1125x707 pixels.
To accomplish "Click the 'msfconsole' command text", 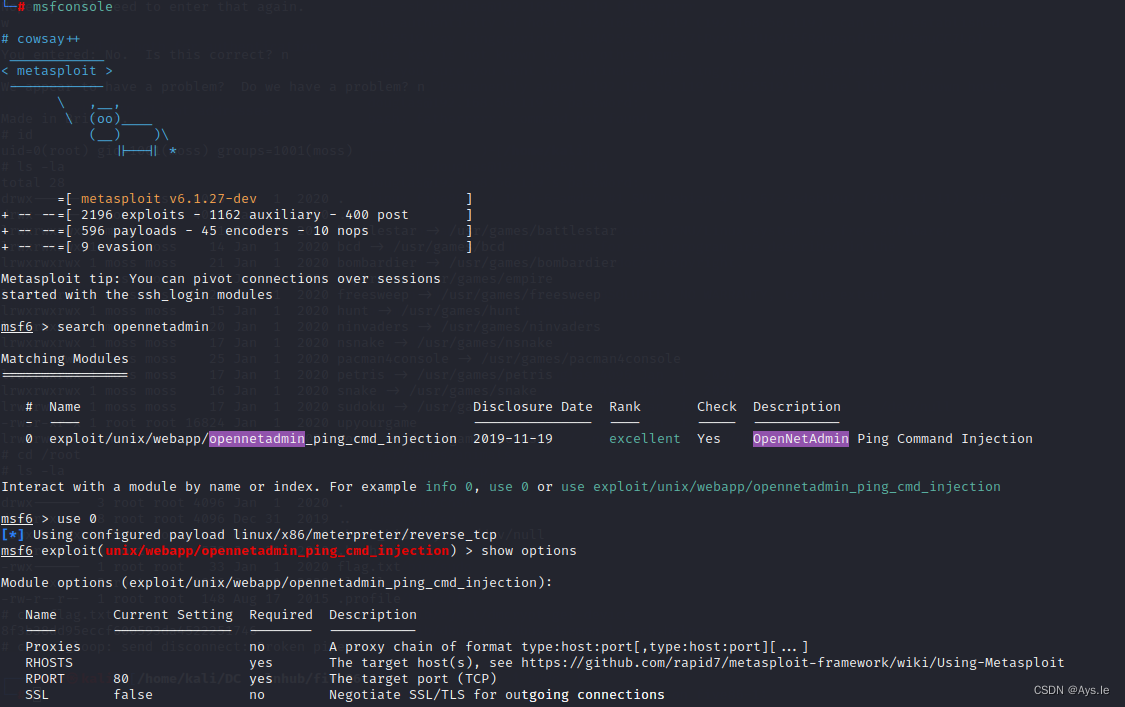I will [x=72, y=7].
